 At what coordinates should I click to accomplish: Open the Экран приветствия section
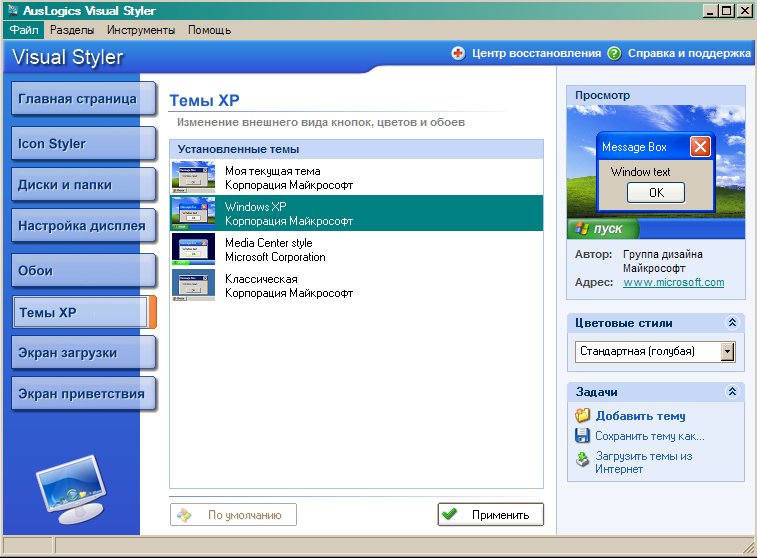point(84,394)
